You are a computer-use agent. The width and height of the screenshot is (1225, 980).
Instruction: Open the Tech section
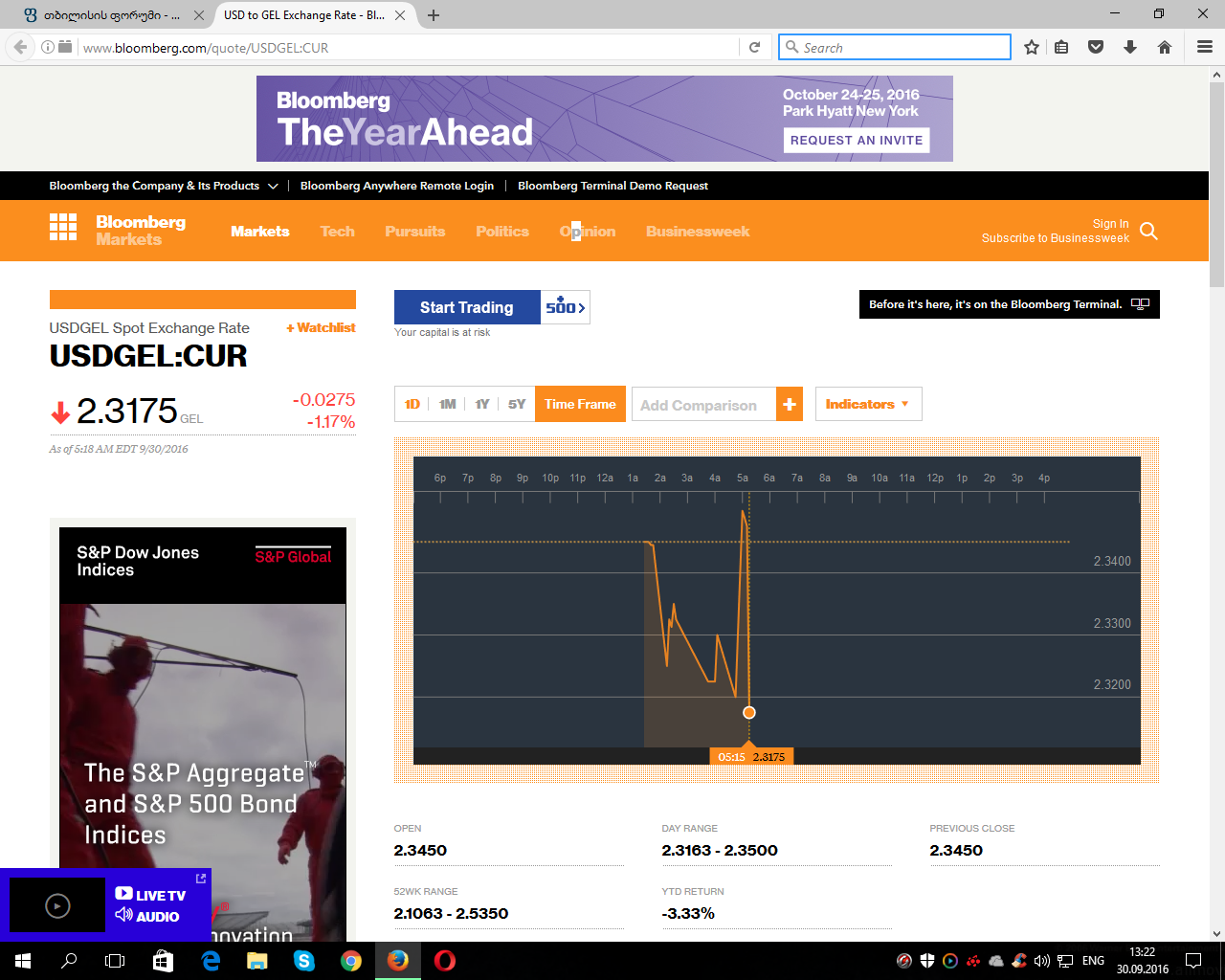pos(338,231)
